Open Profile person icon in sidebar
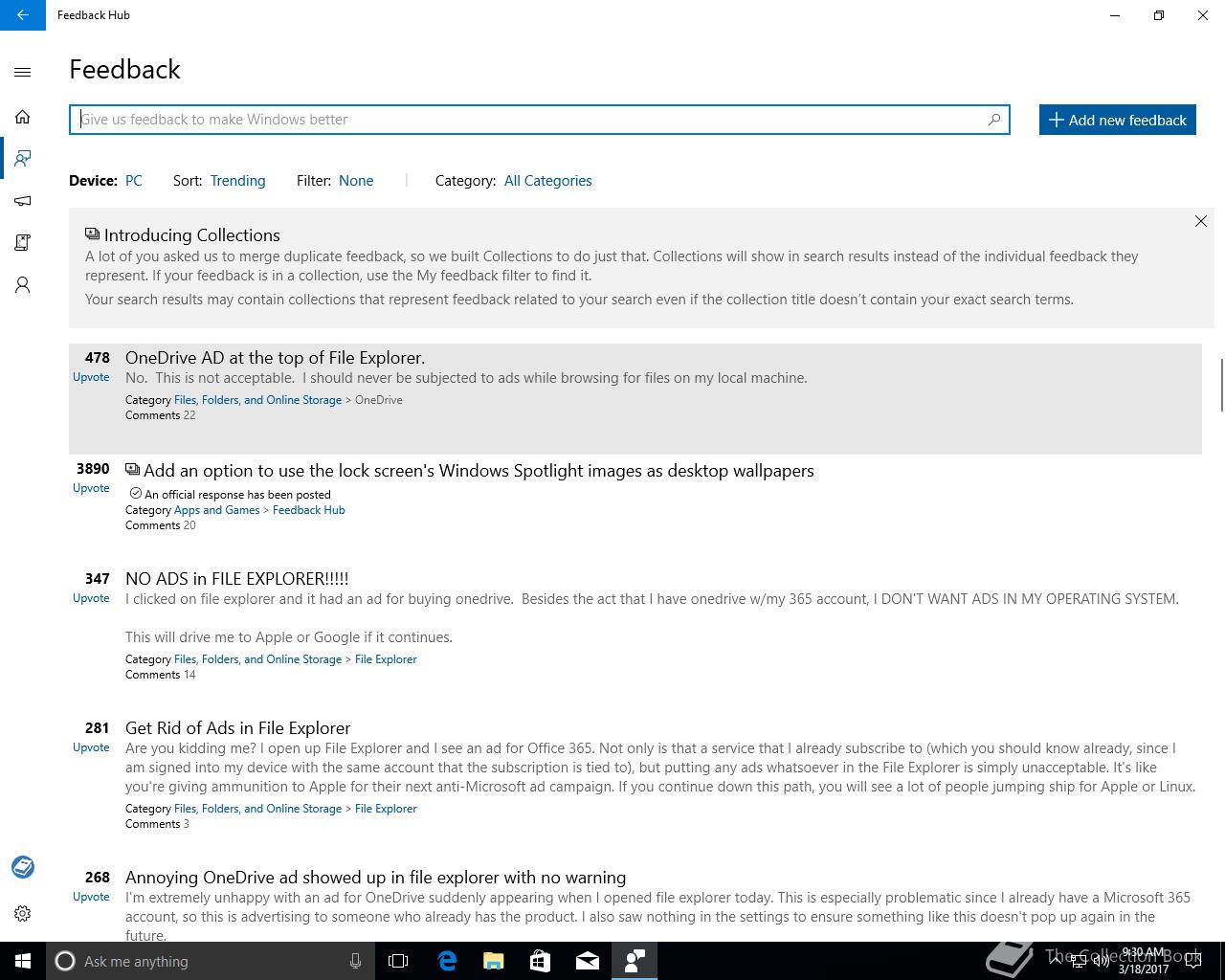 (23, 285)
